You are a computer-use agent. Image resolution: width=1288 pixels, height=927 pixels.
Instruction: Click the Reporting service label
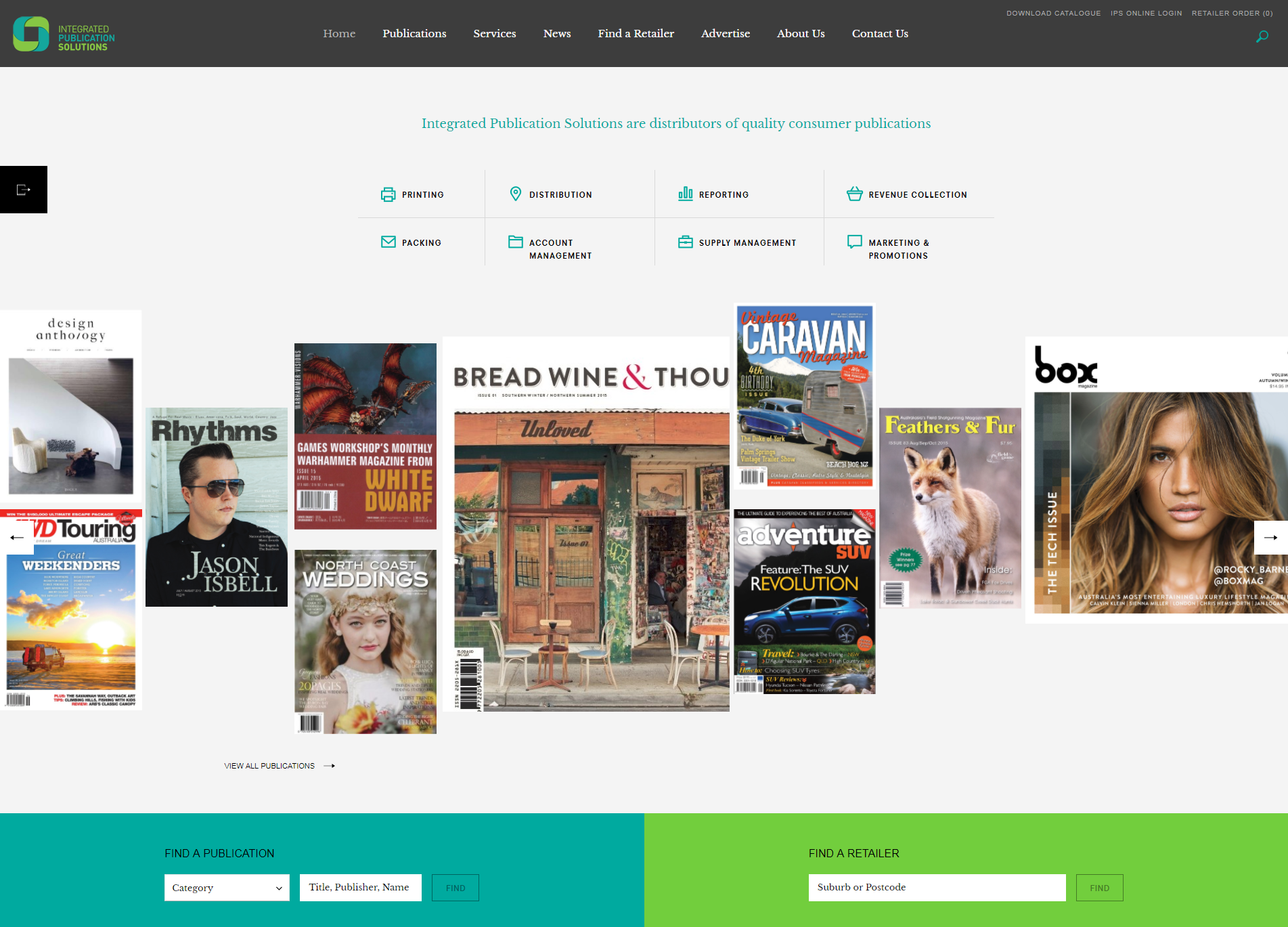[x=724, y=195]
